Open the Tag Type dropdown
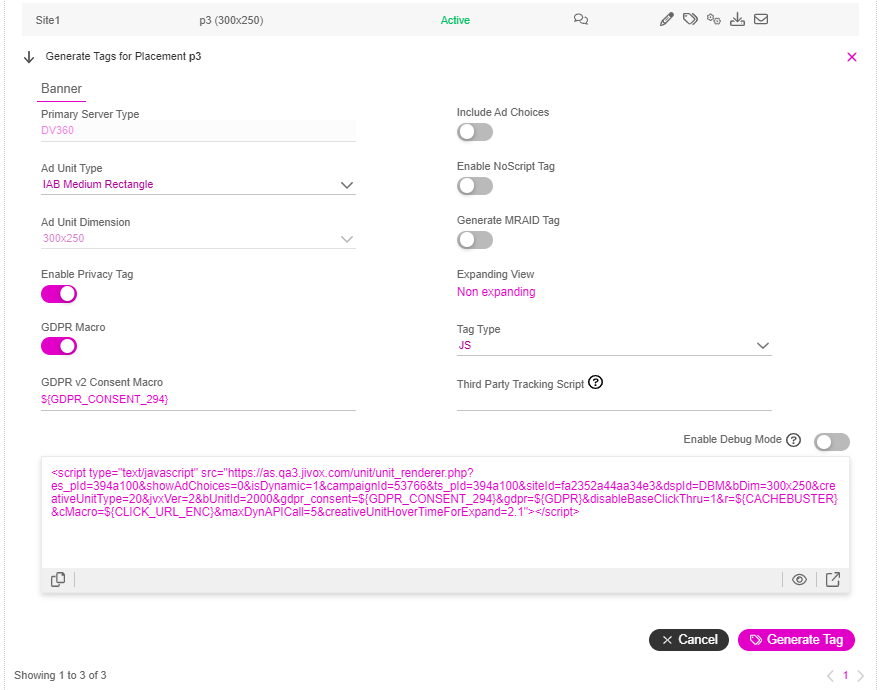 point(614,346)
